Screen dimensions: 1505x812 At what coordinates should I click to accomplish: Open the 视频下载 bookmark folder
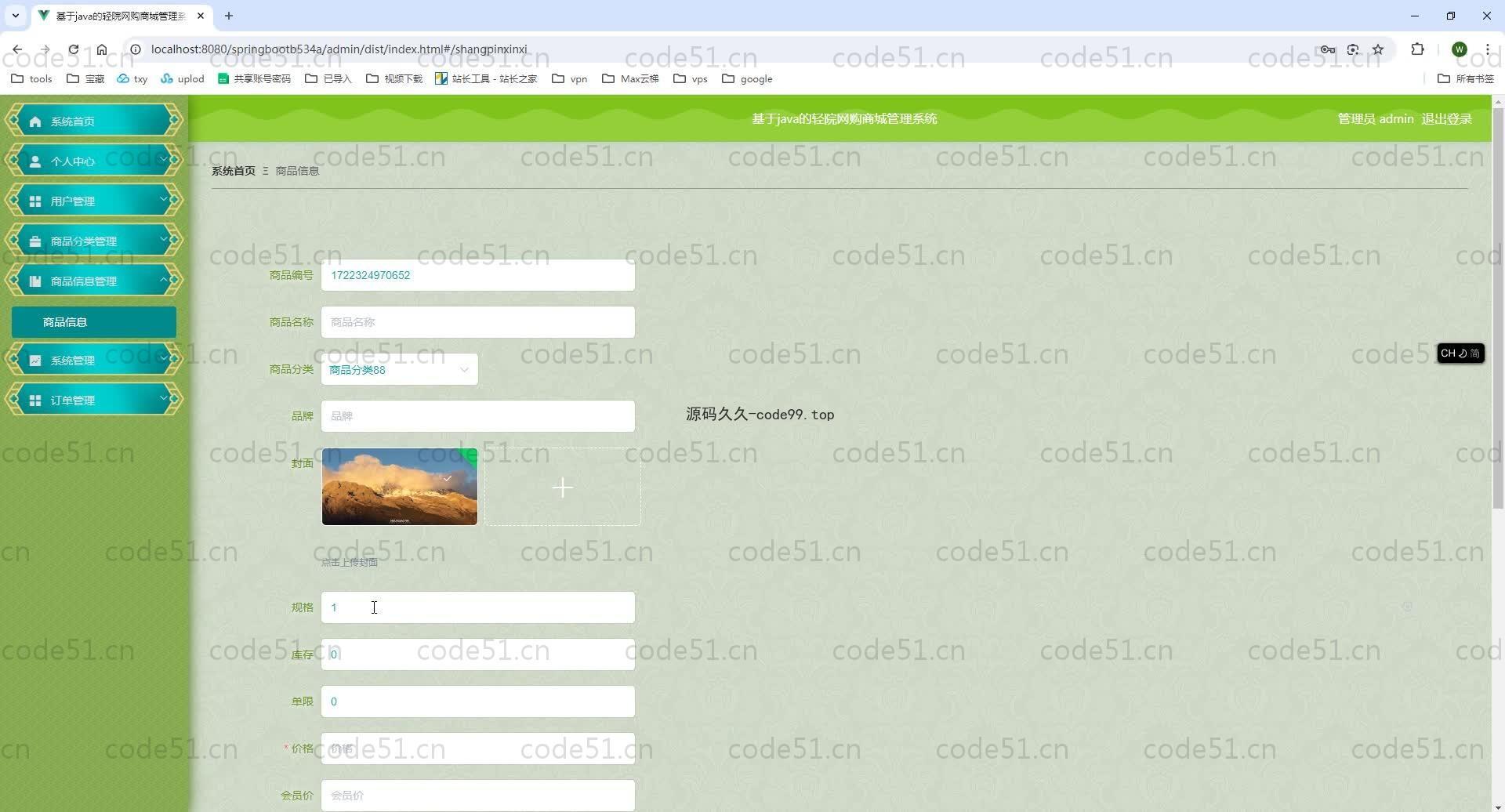[394, 78]
